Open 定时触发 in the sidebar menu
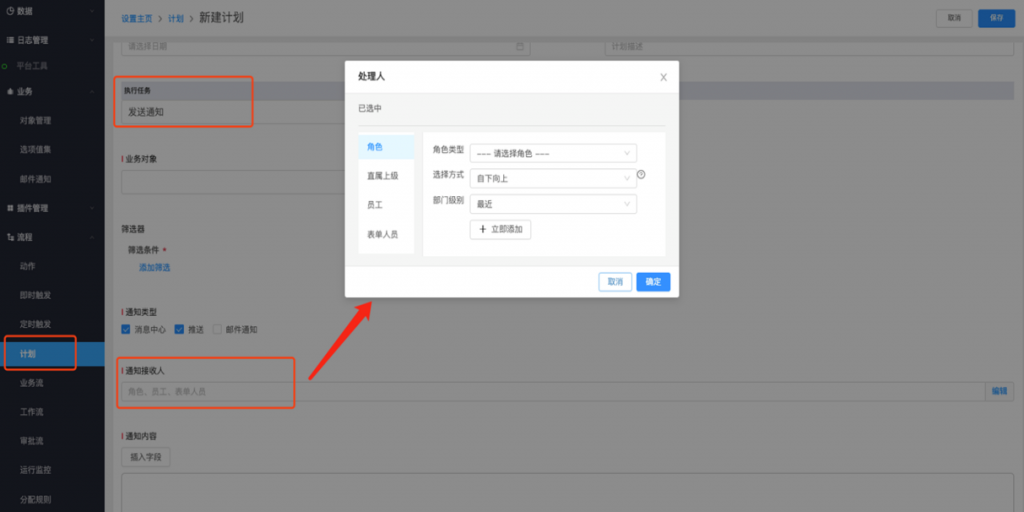Viewport: 1024px width, 512px height. 36,324
